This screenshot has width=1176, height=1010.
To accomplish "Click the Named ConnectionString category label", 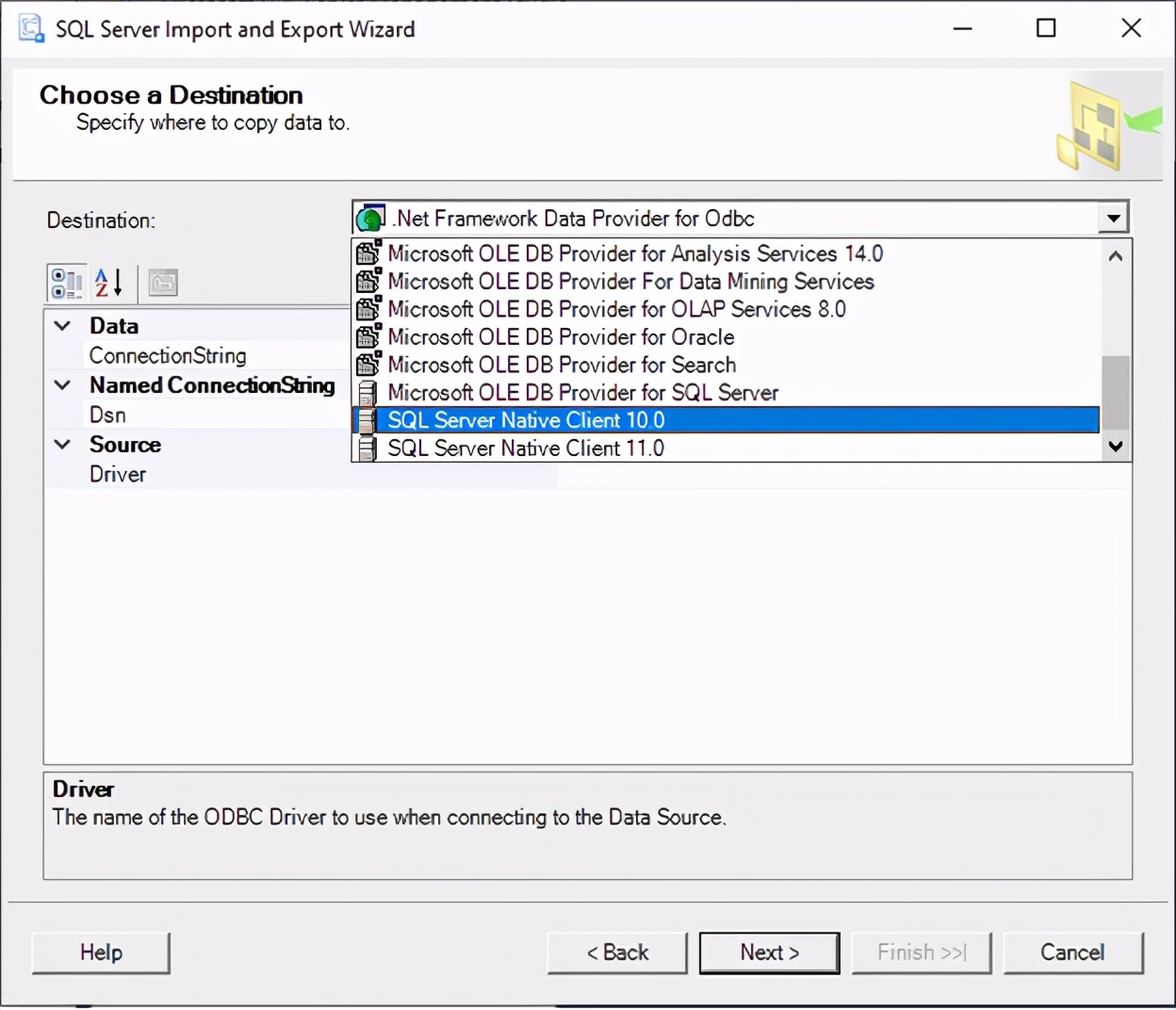I will click(x=213, y=385).
